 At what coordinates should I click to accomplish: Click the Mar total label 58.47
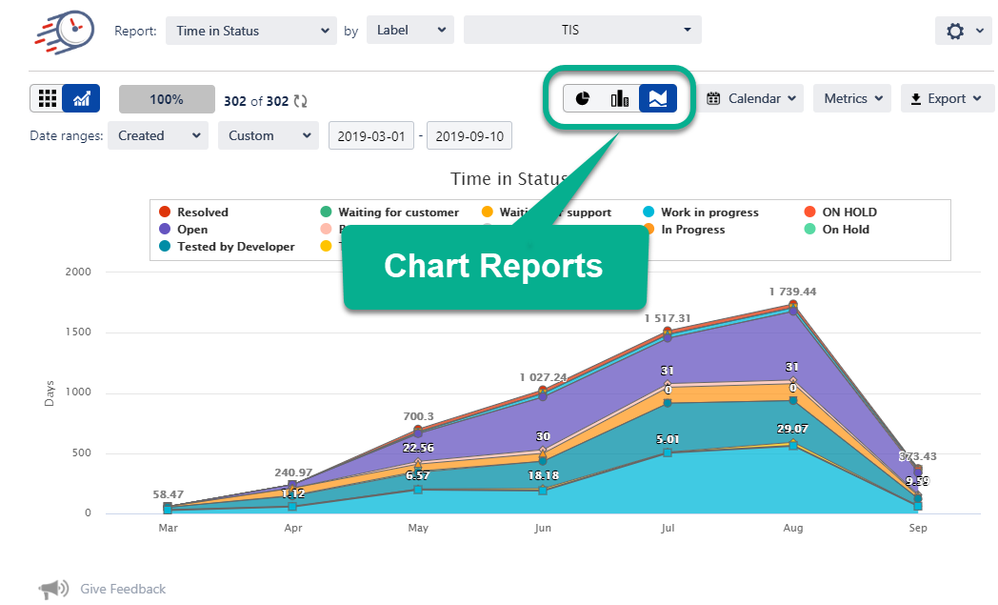tap(168, 494)
